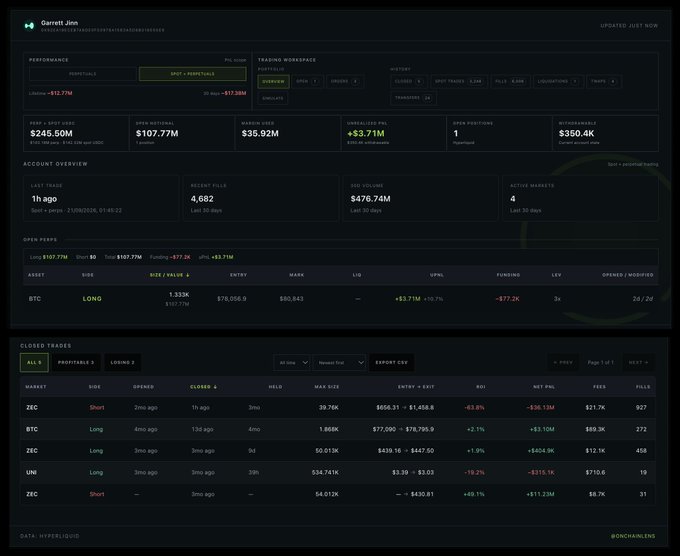Click the Garrett Jinn name
The image size is (680, 556).
59,23
